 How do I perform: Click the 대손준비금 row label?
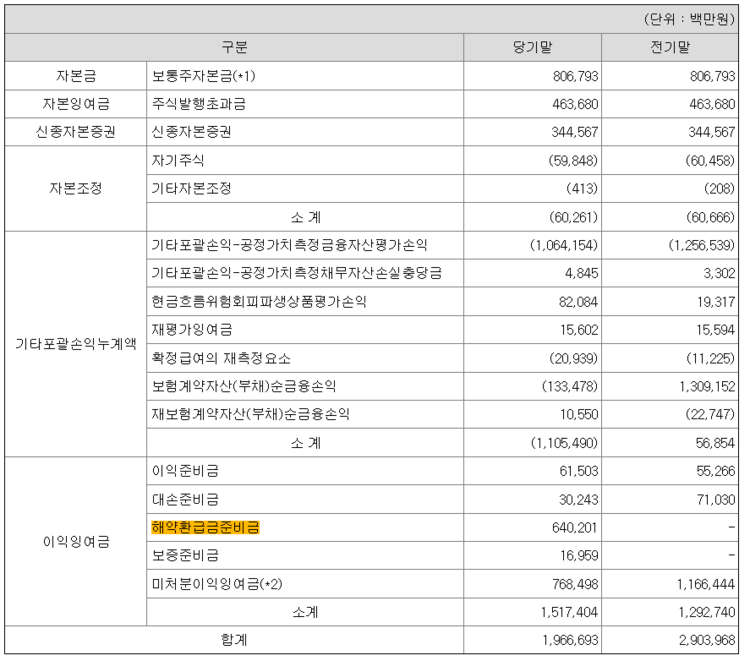(x=185, y=499)
